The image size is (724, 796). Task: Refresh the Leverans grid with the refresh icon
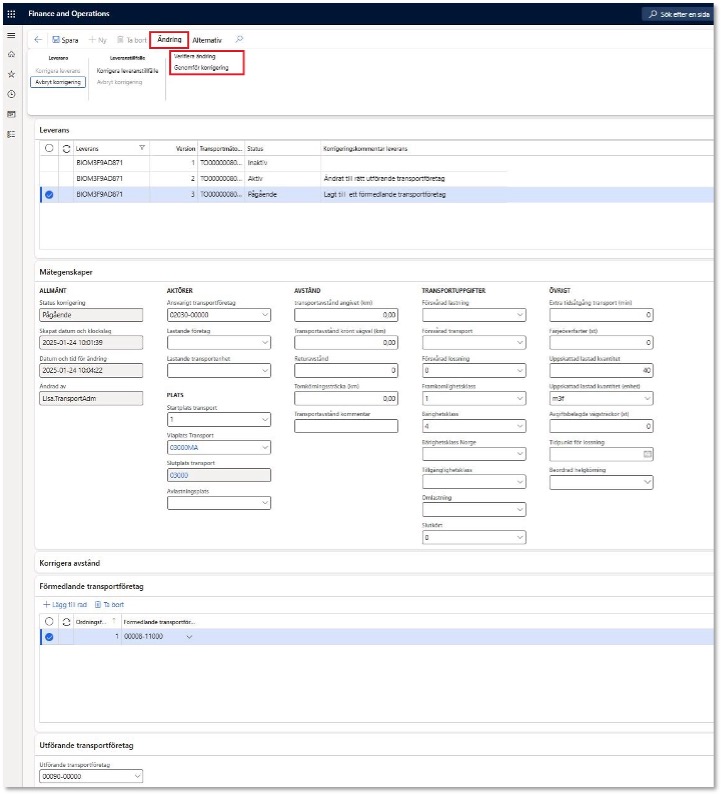[x=66, y=148]
